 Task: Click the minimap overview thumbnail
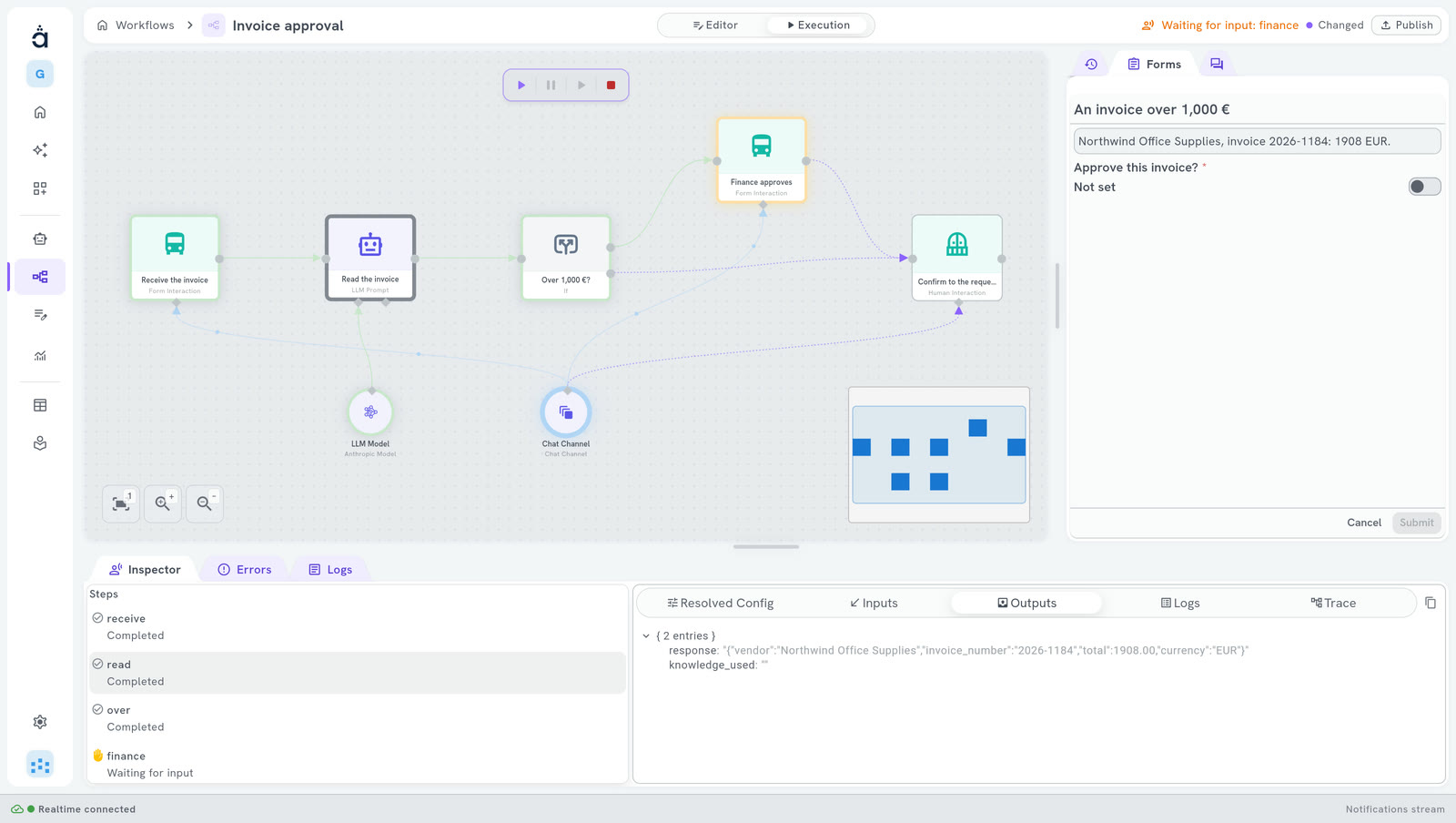pos(939,455)
